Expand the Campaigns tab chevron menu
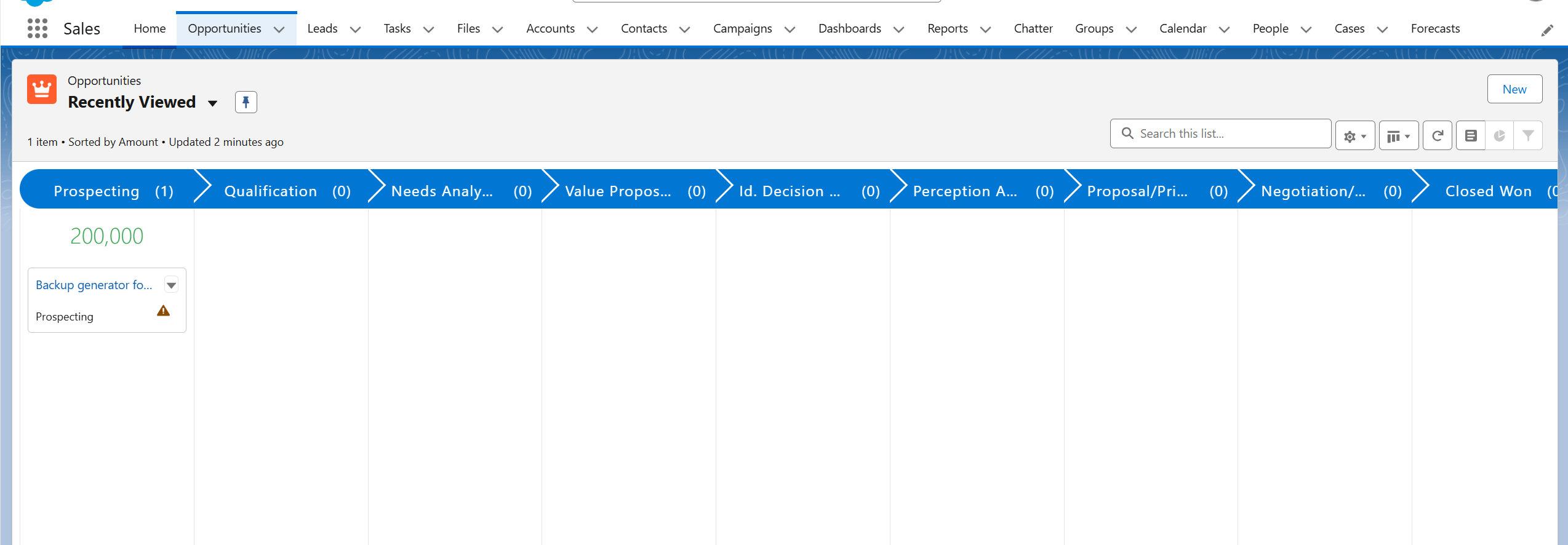 click(790, 29)
